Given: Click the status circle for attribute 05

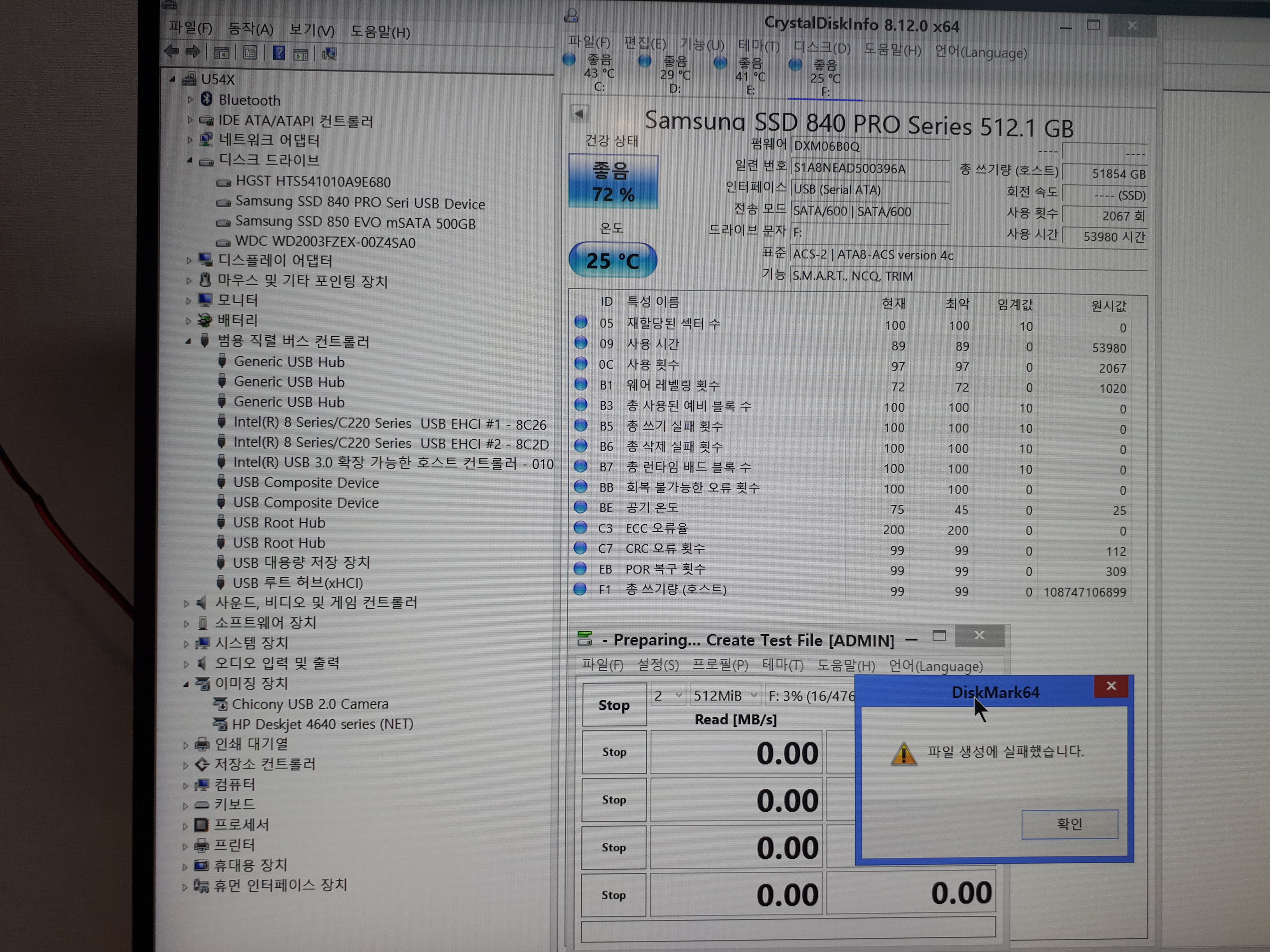Looking at the screenshot, I should coord(581,322).
